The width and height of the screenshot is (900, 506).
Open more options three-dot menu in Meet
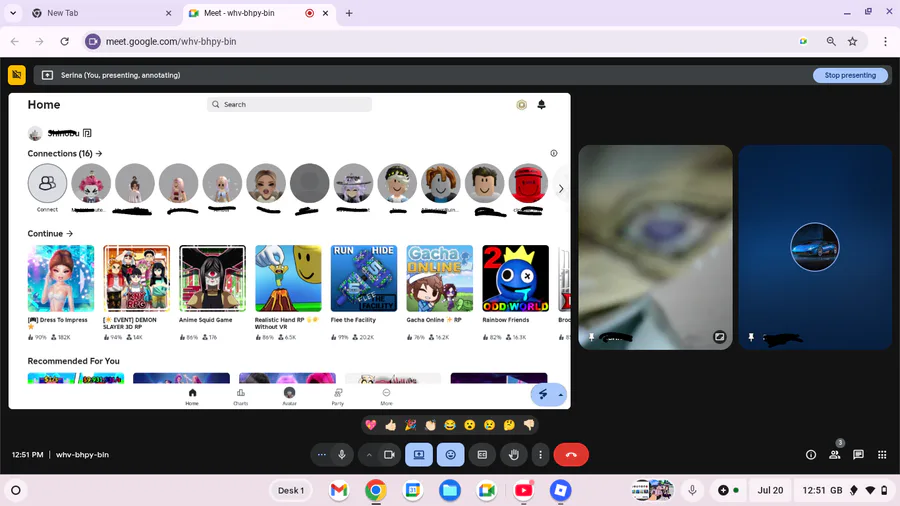[x=540, y=455]
